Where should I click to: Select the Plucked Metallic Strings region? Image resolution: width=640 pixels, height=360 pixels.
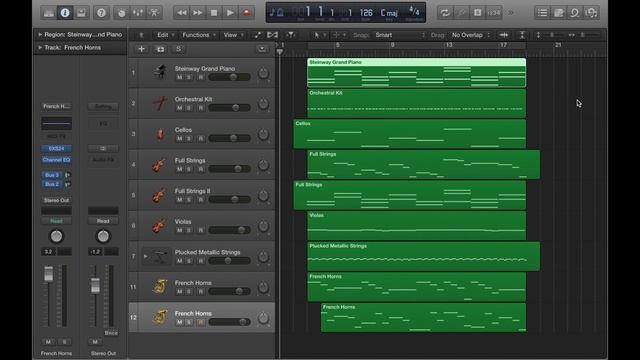pos(423,256)
